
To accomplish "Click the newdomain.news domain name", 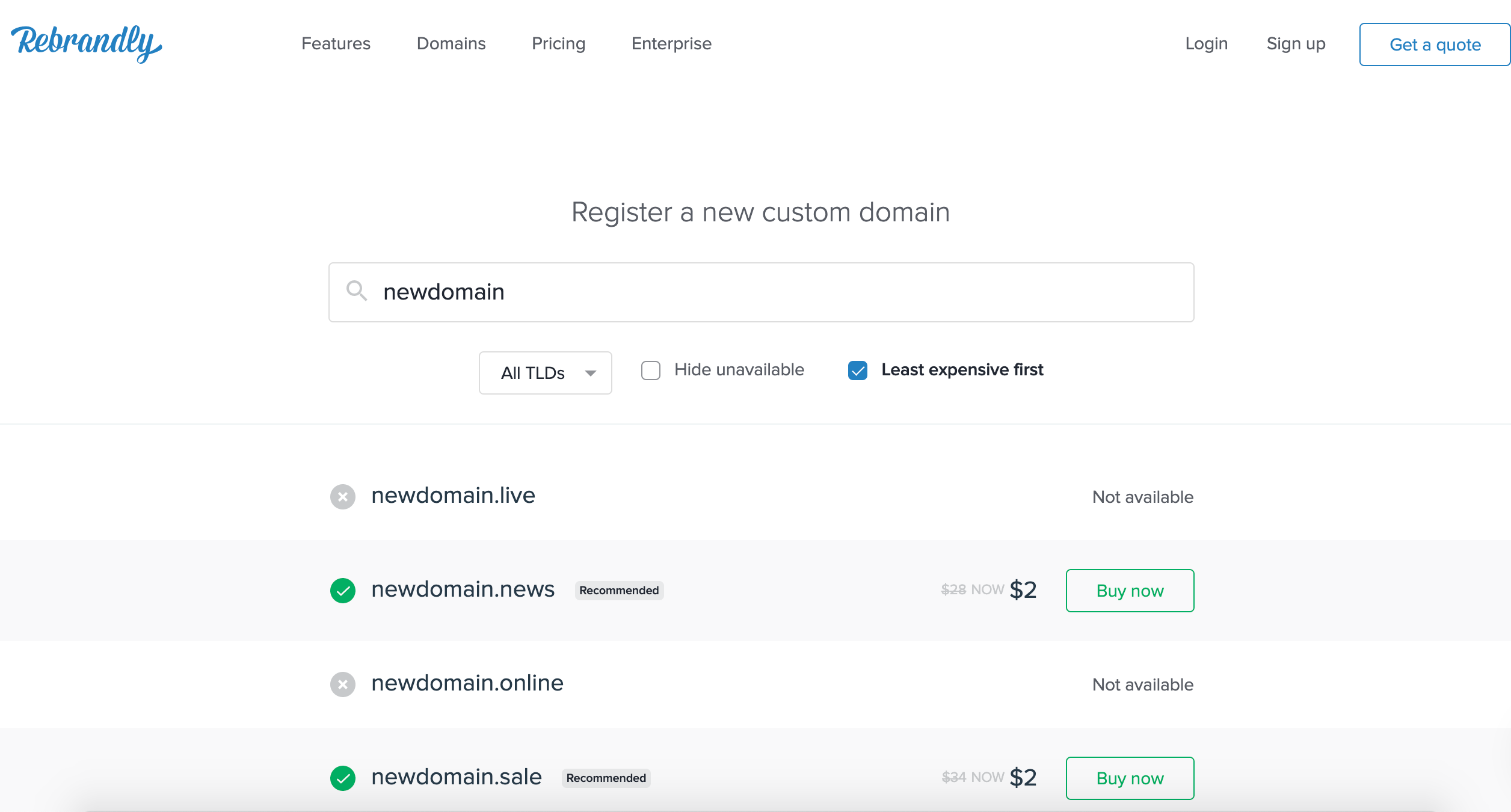I will pyautogui.click(x=463, y=589).
